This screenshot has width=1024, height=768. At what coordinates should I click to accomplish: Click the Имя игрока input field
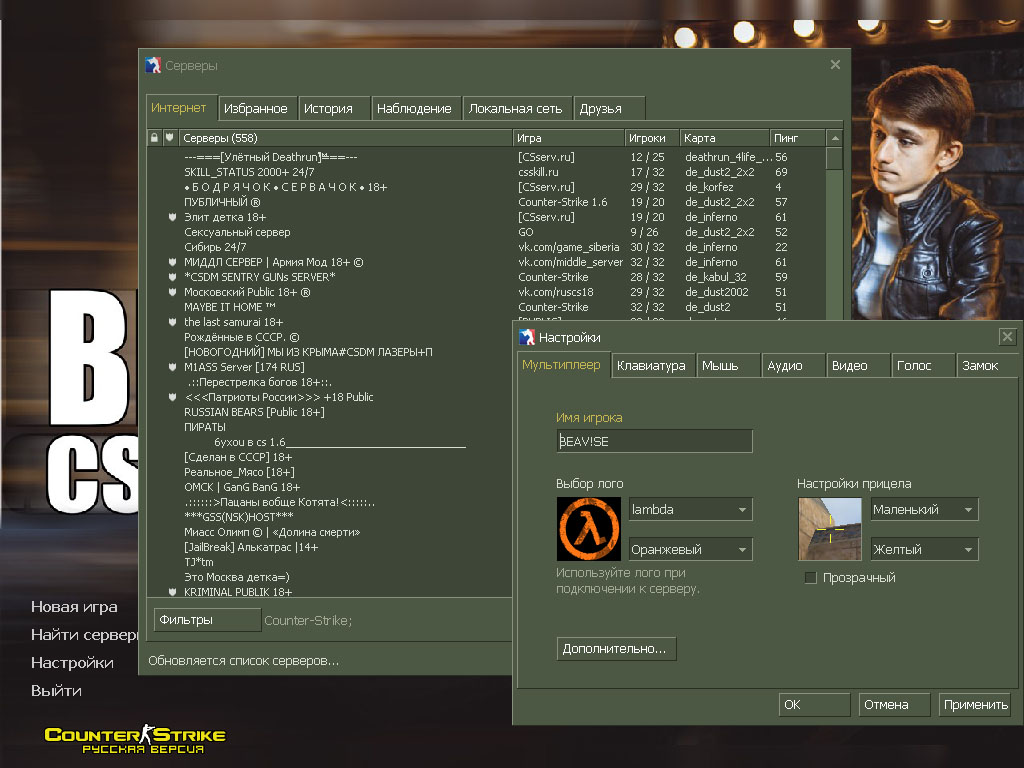coord(654,441)
